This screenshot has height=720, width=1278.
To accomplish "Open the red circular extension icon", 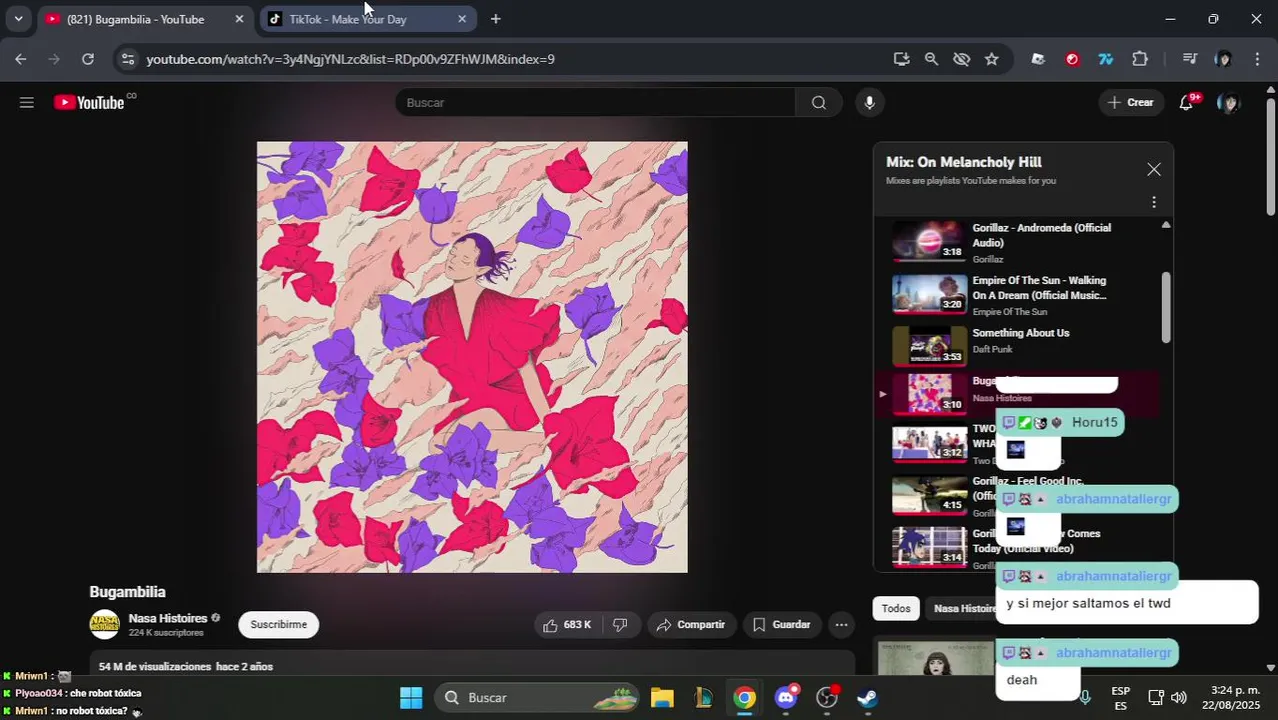I will click(1072, 59).
